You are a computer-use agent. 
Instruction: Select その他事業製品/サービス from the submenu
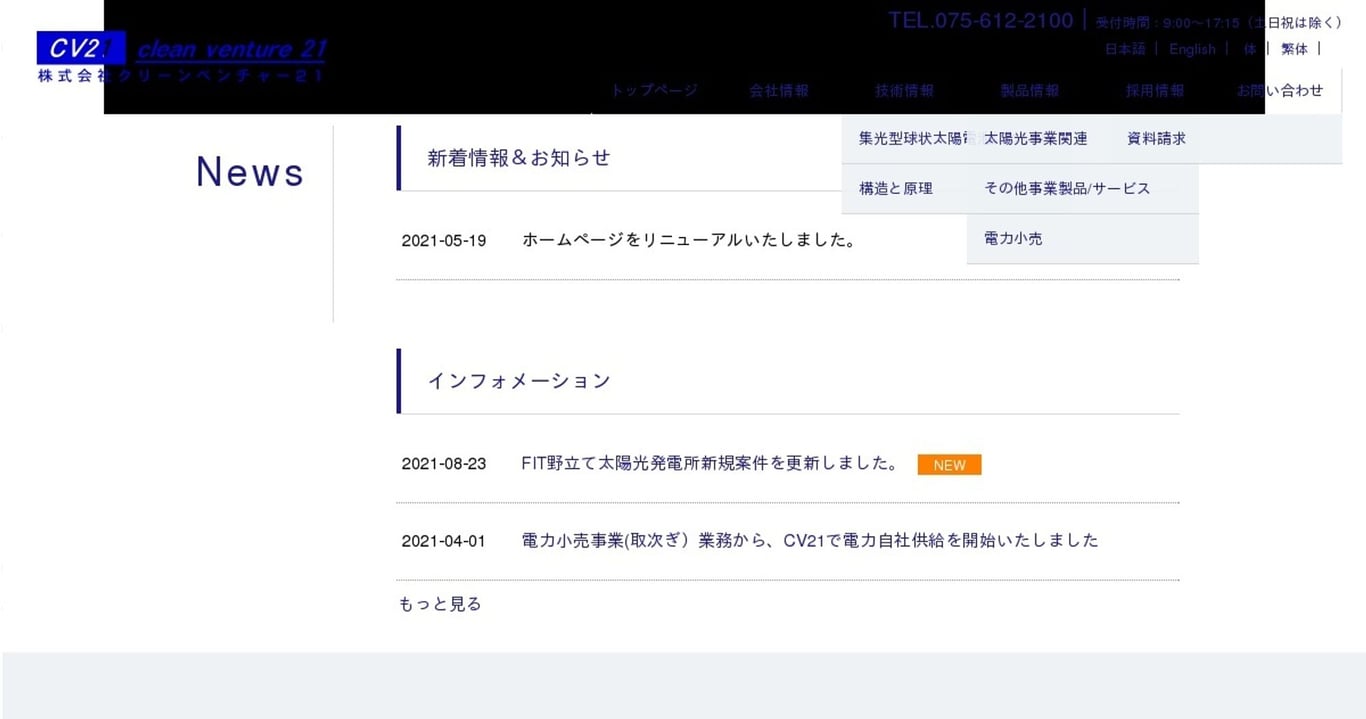pyautogui.click(x=1066, y=188)
